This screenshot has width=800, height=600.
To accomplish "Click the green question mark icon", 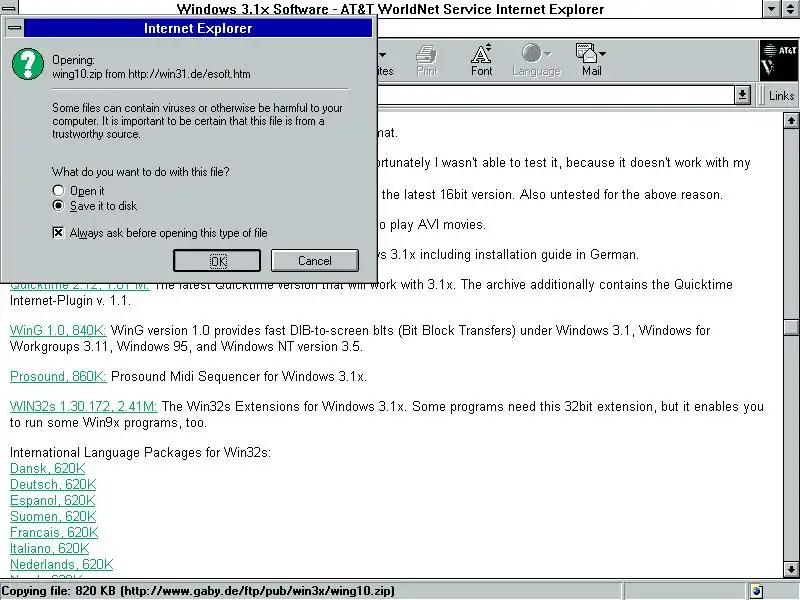I will [x=28, y=64].
